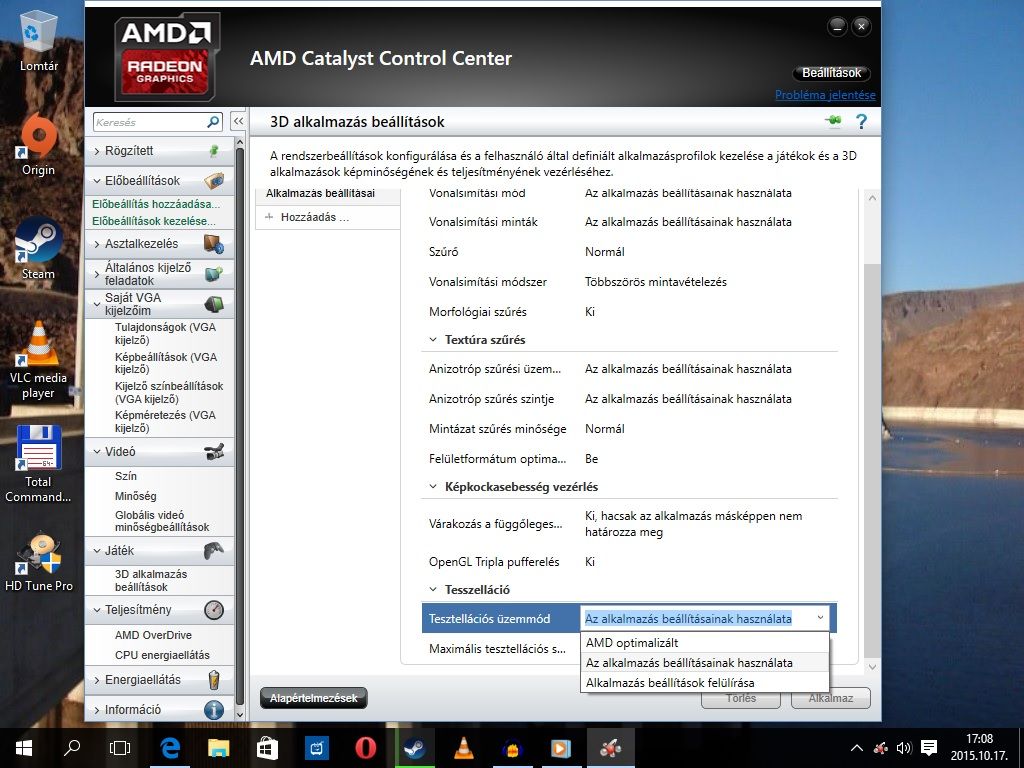This screenshot has width=1024, height=768.
Task: Open Lomtár recycle bin on desktop
Action: (x=39, y=40)
